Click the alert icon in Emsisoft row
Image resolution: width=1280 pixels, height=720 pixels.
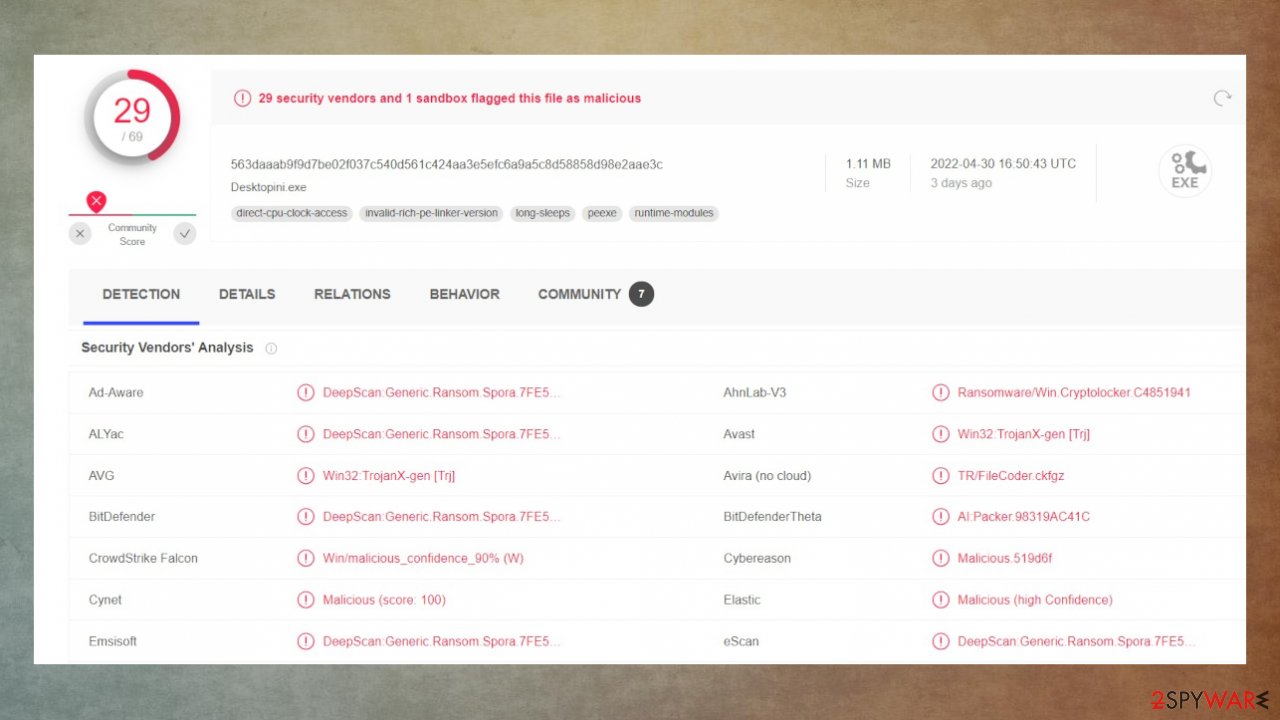[306, 641]
